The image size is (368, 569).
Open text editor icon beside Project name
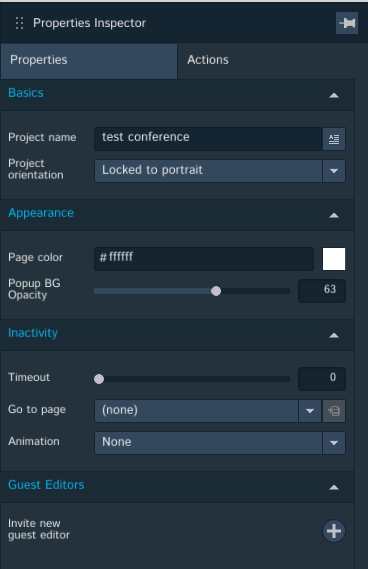[334, 139]
